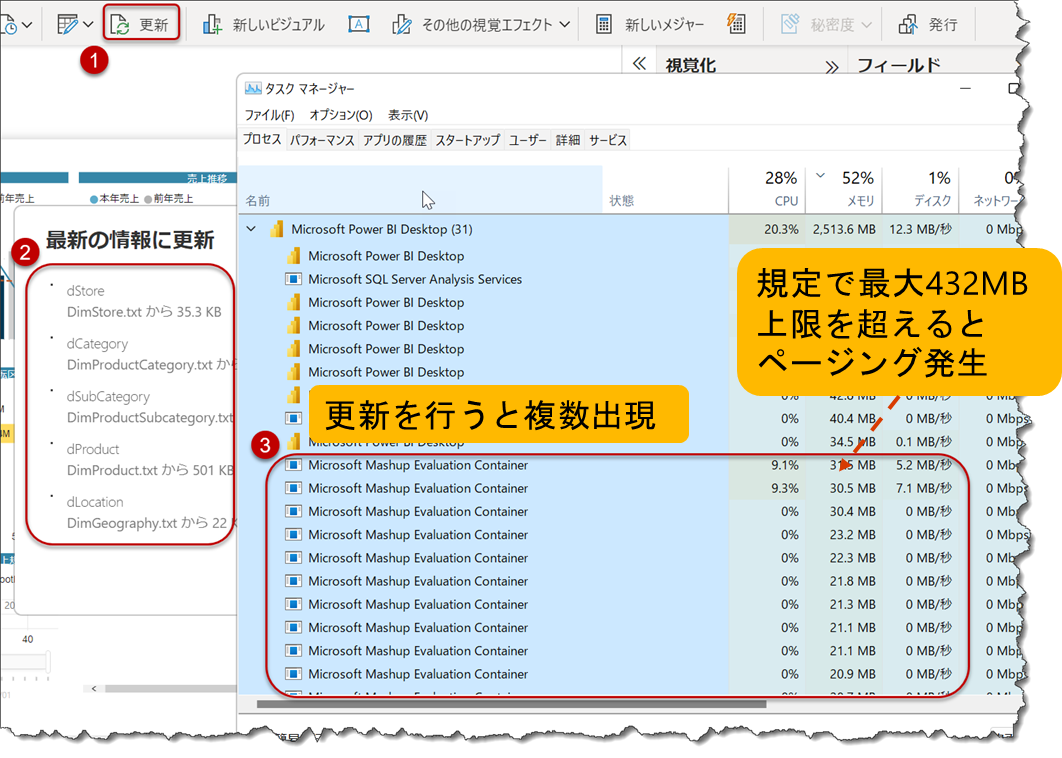Select the Mashup Evaluation Container using 21.3 MB
This screenshot has height=758, width=1062.
point(418,604)
